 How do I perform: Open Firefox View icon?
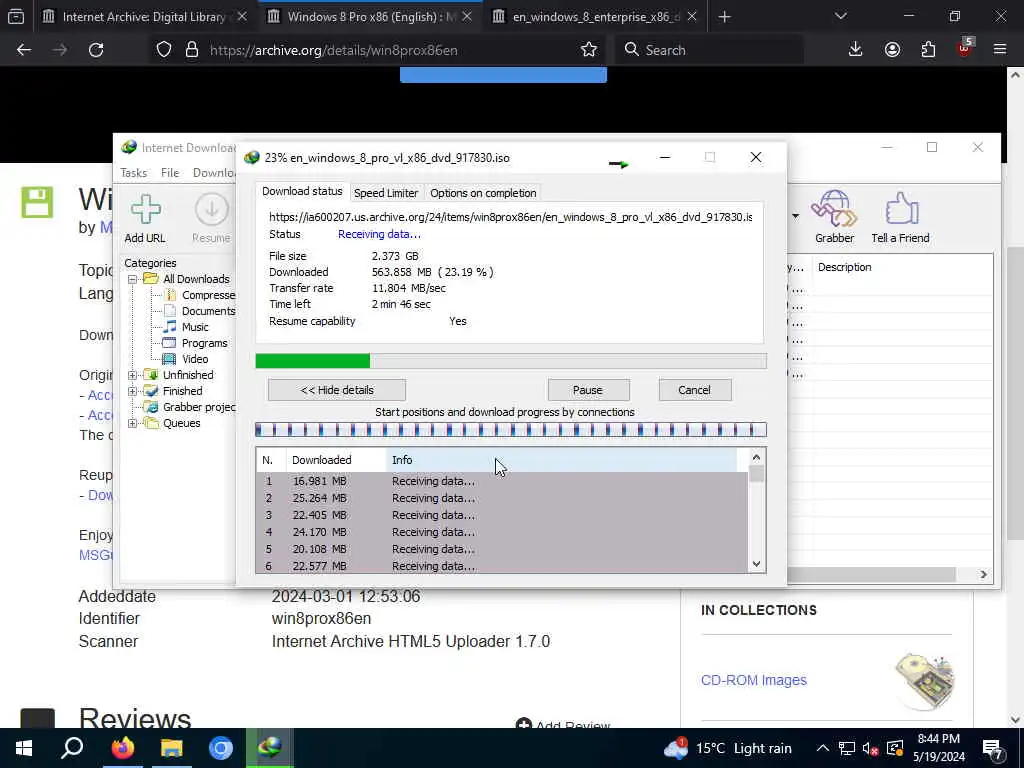pyautogui.click(x=16, y=17)
